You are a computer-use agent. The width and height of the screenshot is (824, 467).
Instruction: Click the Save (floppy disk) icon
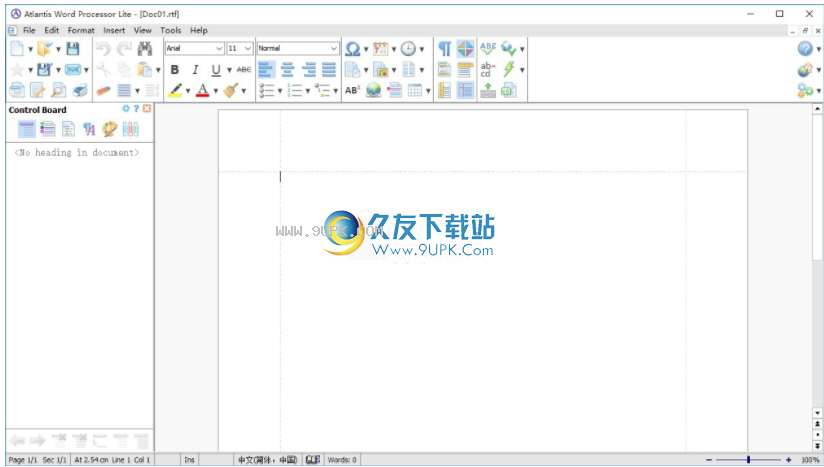click(73, 48)
